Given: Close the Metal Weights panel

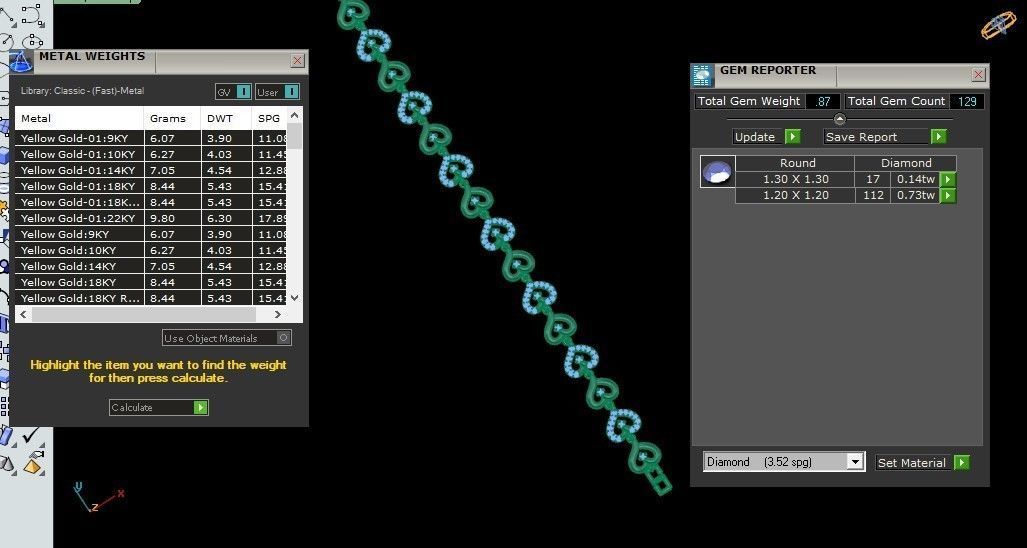Looking at the screenshot, I should 297,61.
